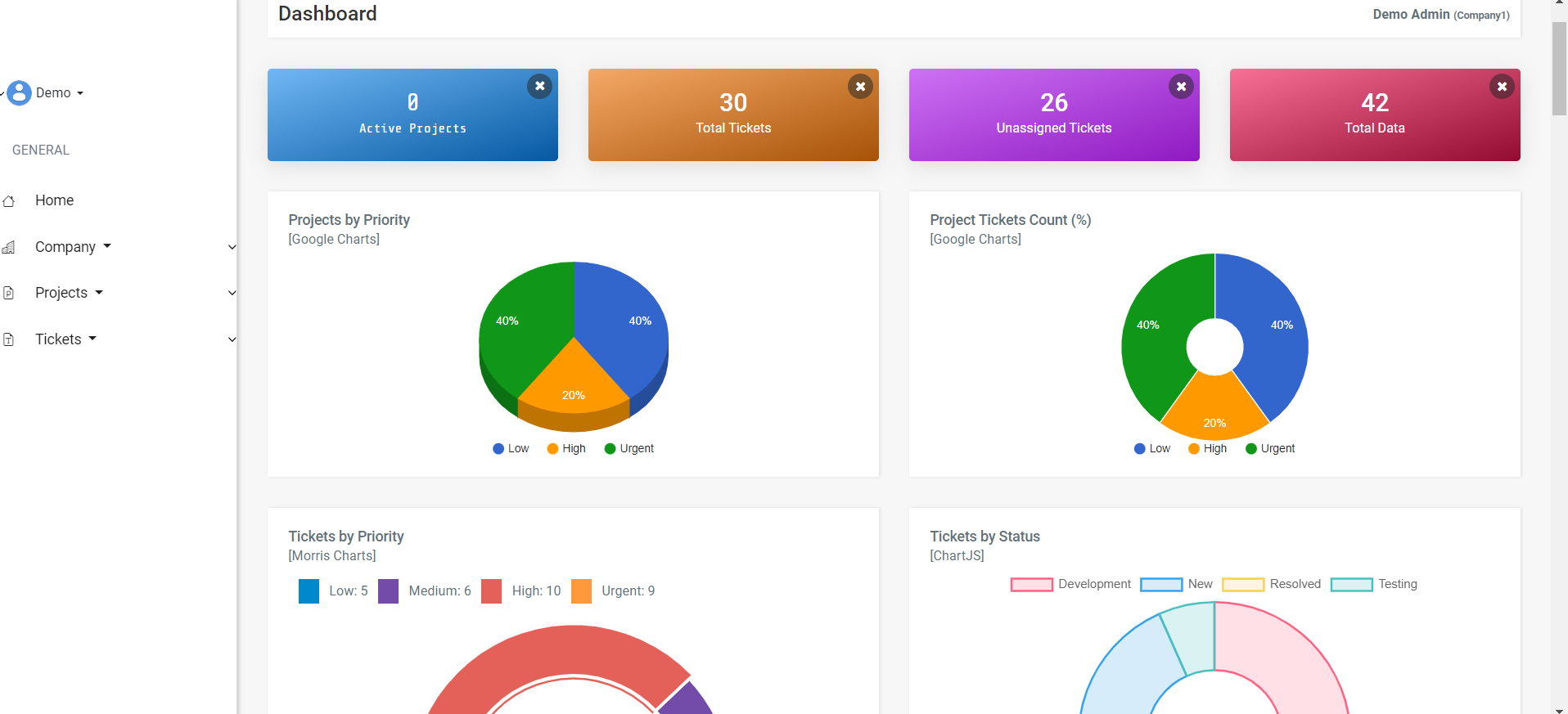Toggle High legend in Project Tickets Count
The height and width of the screenshot is (714, 1568).
[x=1208, y=448]
